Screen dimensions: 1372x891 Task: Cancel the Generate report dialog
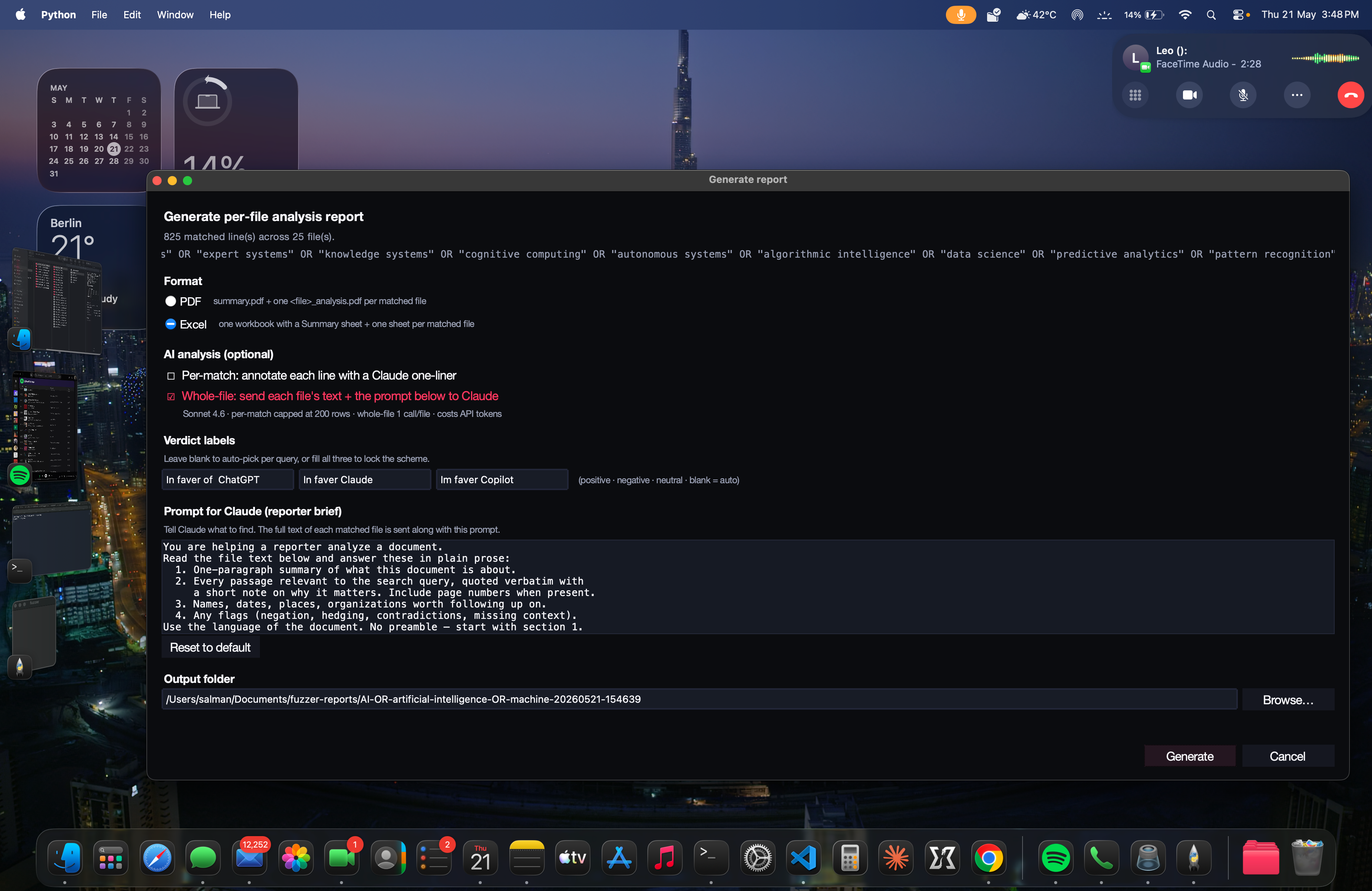(1288, 756)
